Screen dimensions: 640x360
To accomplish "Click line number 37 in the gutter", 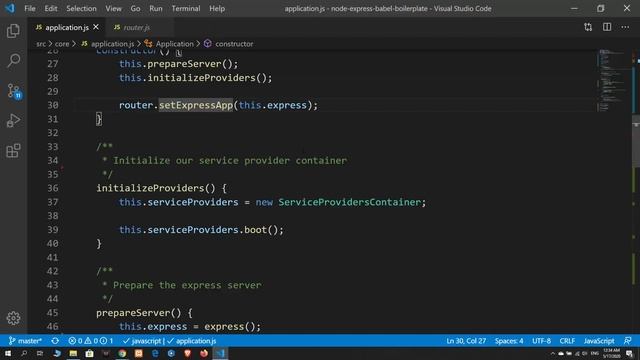I will click(53, 202).
